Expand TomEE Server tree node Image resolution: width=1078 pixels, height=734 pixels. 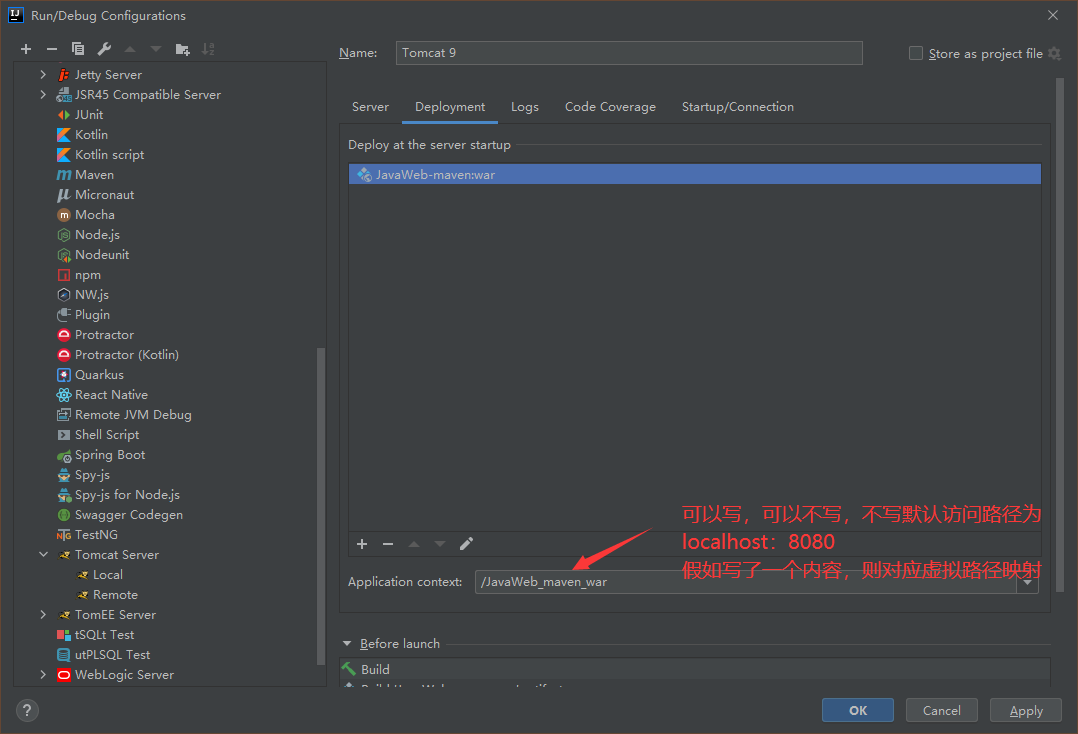pos(43,614)
